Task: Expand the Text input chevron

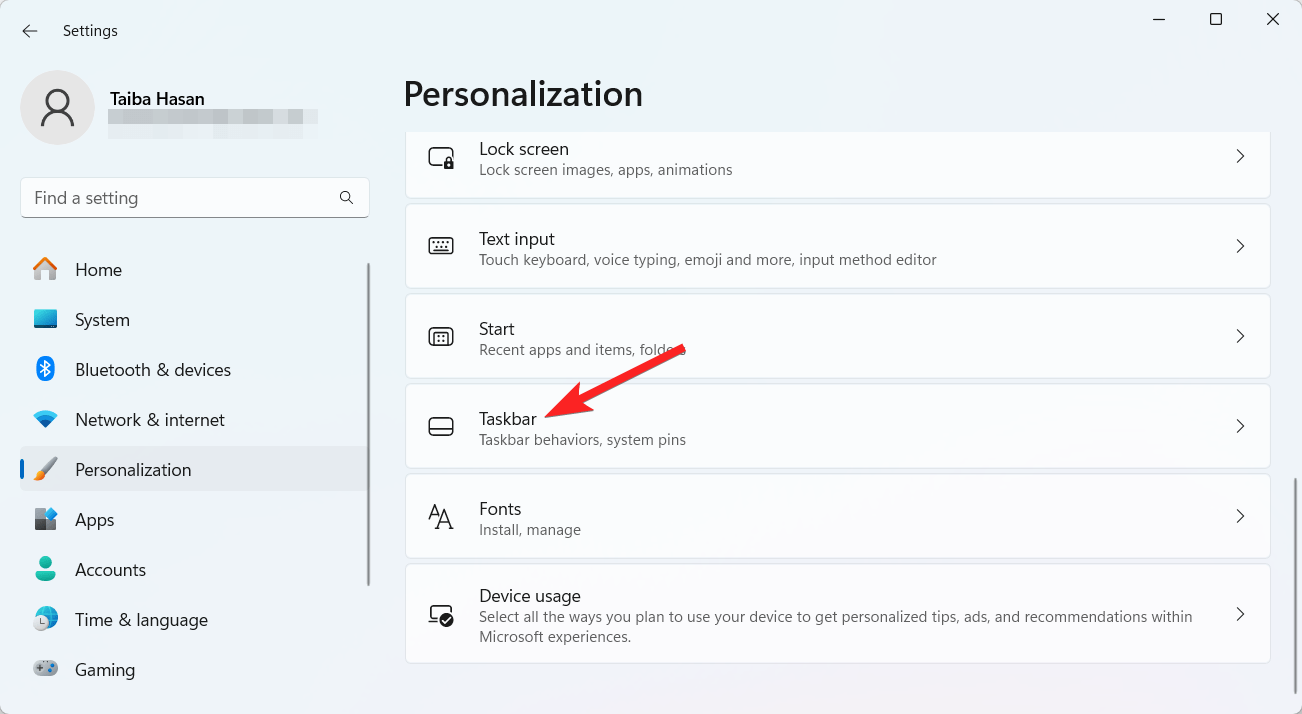Action: [x=1240, y=246]
